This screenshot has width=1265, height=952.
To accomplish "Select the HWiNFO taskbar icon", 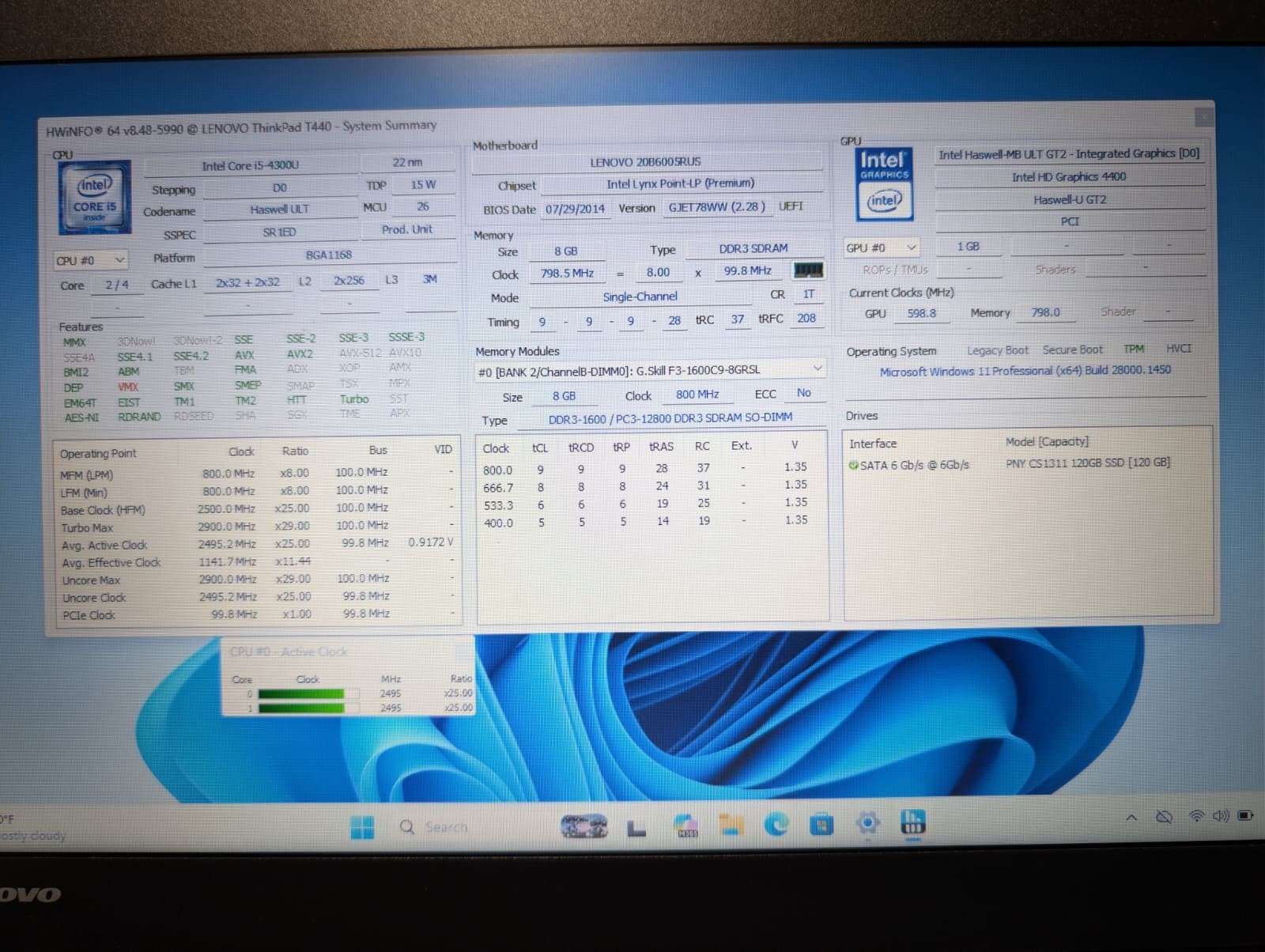I will (912, 822).
